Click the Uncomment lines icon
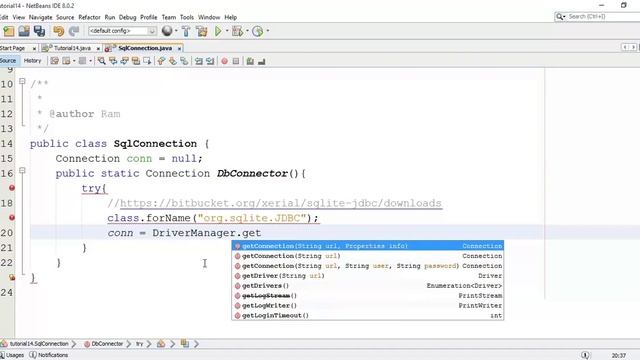The image size is (640, 360). pos(262,61)
